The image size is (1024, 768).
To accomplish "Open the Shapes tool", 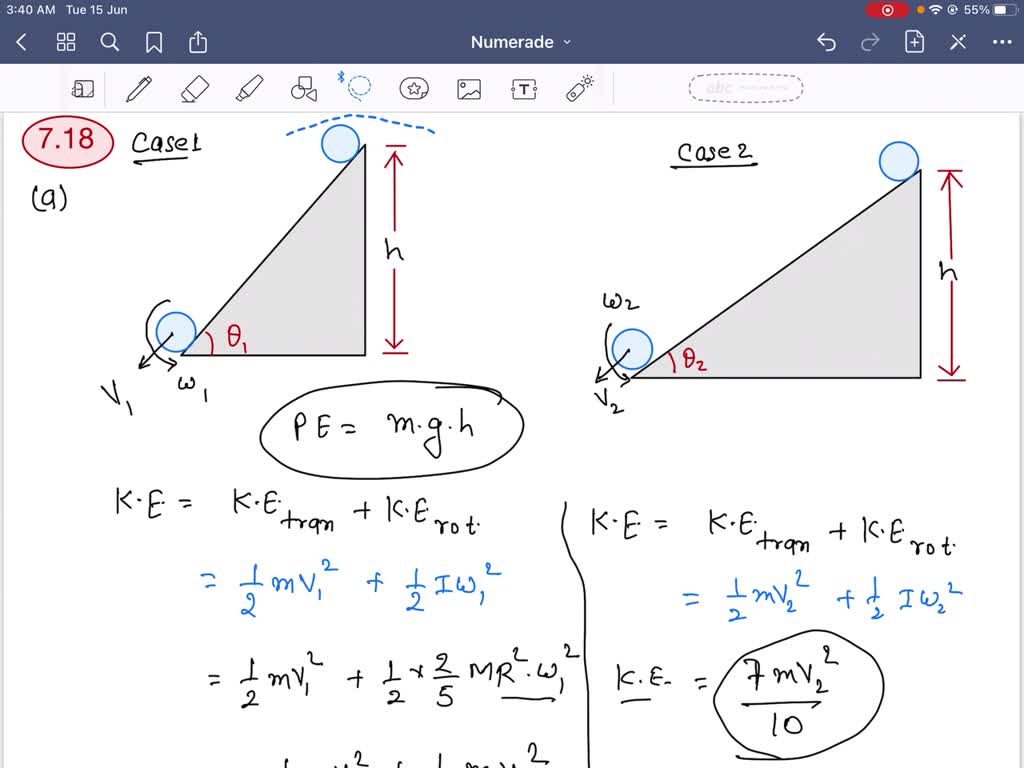I will coord(306,88).
